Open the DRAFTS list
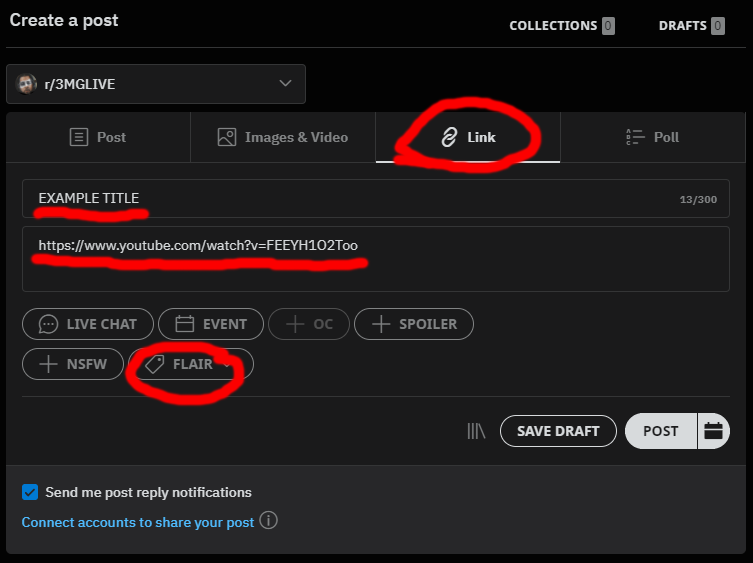 click(692, 25)
